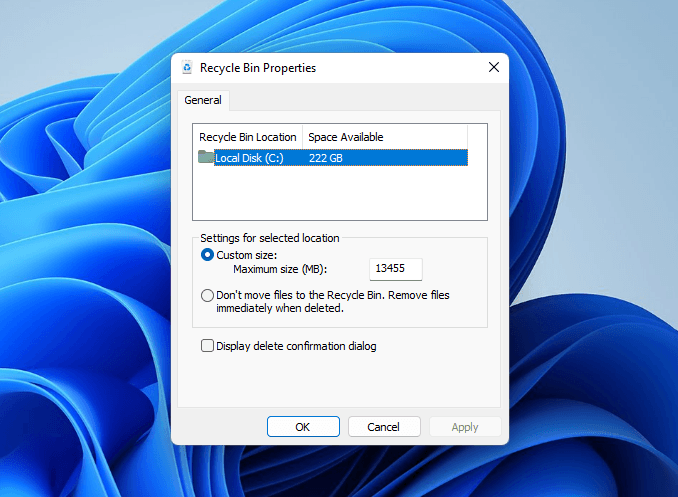This screenshot has width=678, height=497.
Task: Click the OK button
Action: tap(303, 427)
